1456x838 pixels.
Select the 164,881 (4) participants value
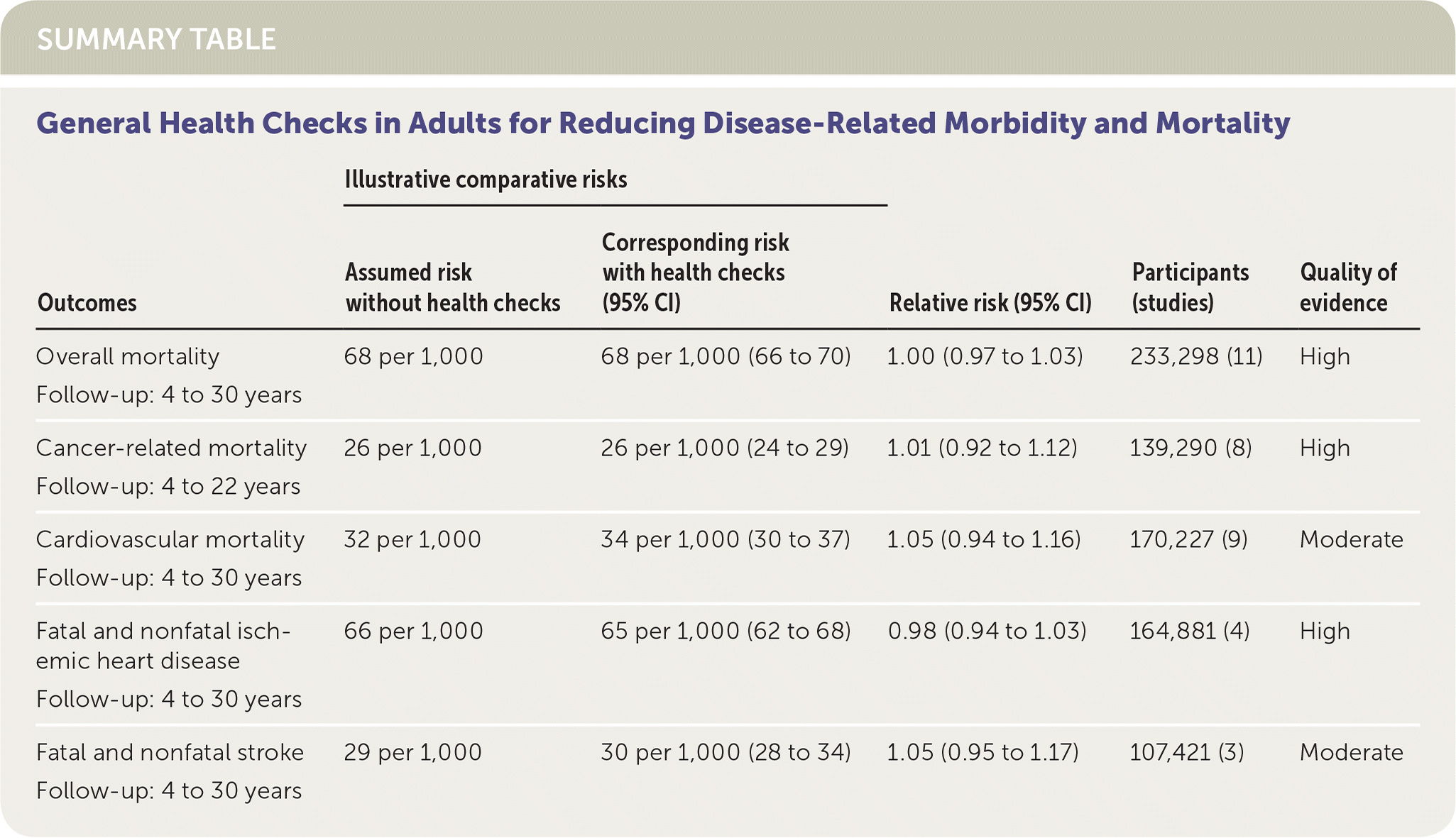(x=1189, y=631)
